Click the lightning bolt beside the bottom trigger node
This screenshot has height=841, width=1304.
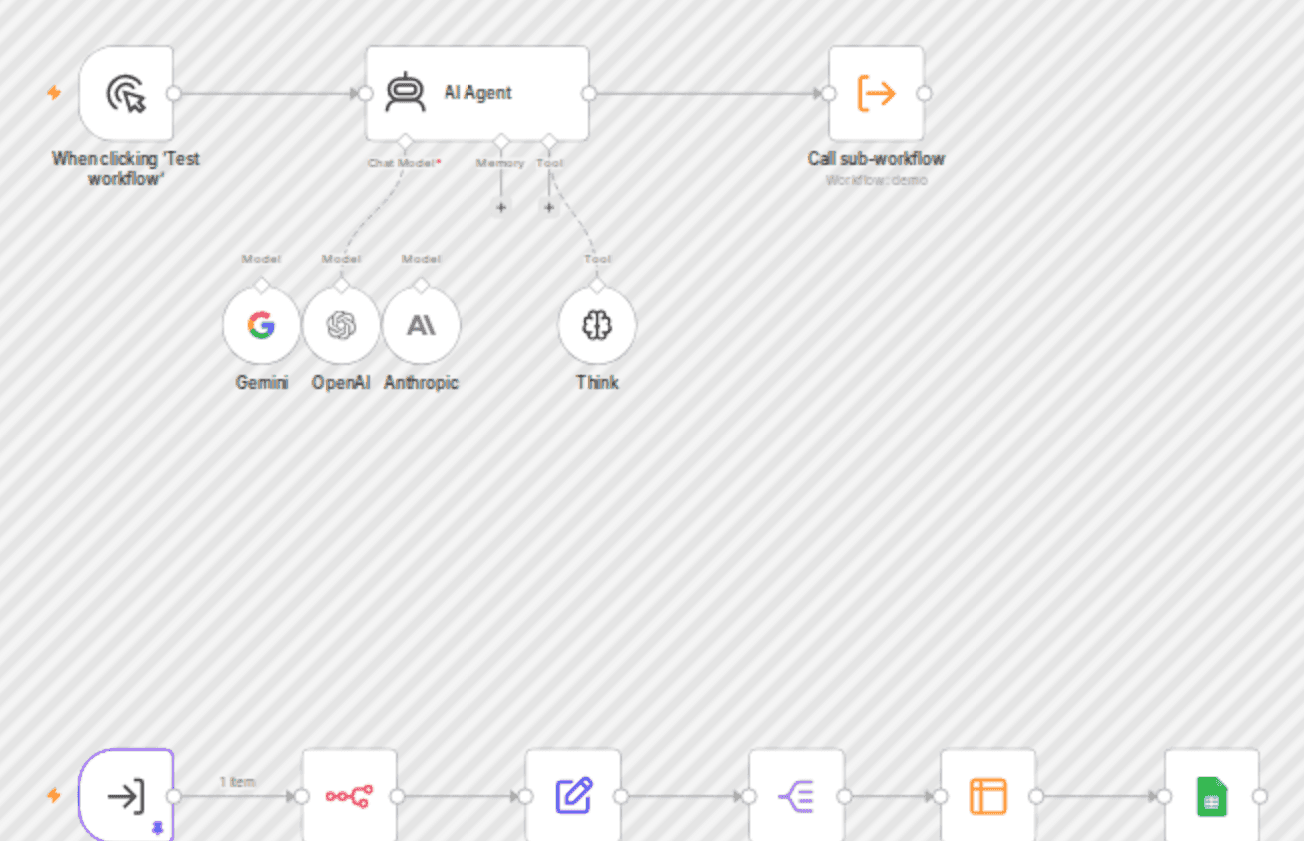tap(54, 796)
